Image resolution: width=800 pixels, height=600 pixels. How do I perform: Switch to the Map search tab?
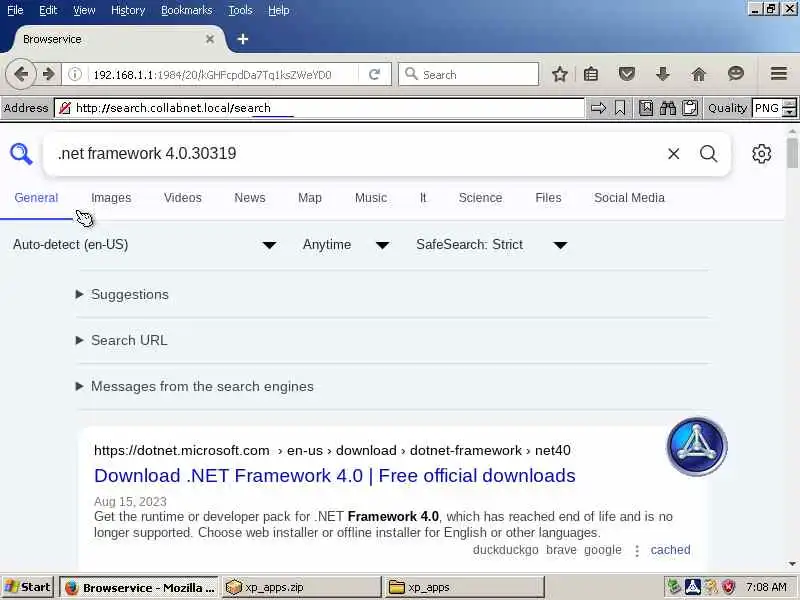(x=310, y=198)
